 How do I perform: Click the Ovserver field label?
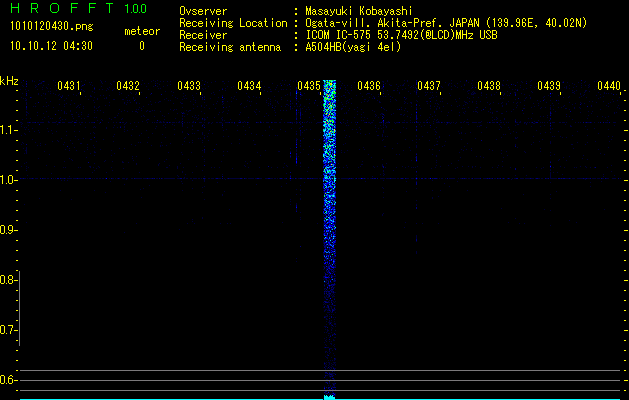pos(203,11)
